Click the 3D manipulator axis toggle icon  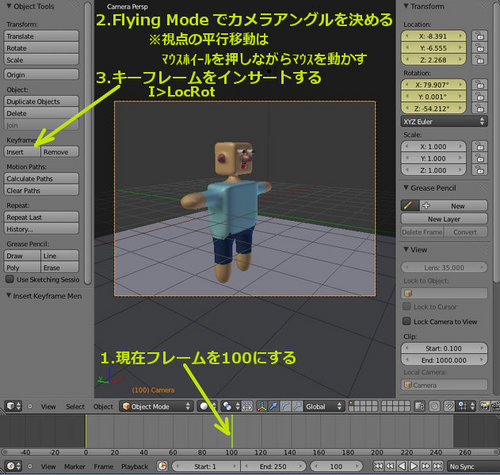(262, 406)
